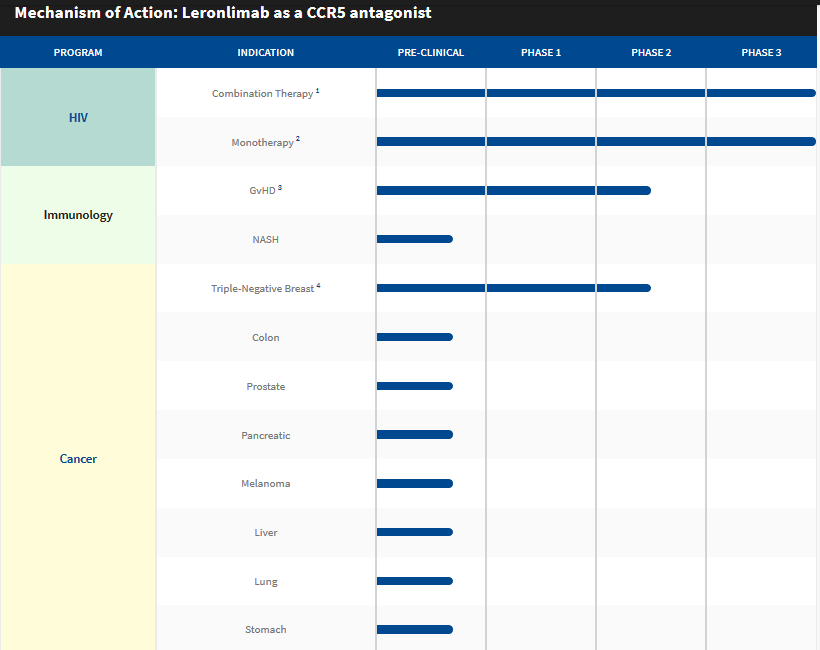Click the PROGRAM column header
This screenshot has width=820, height=650.
(x=78, y=52)
